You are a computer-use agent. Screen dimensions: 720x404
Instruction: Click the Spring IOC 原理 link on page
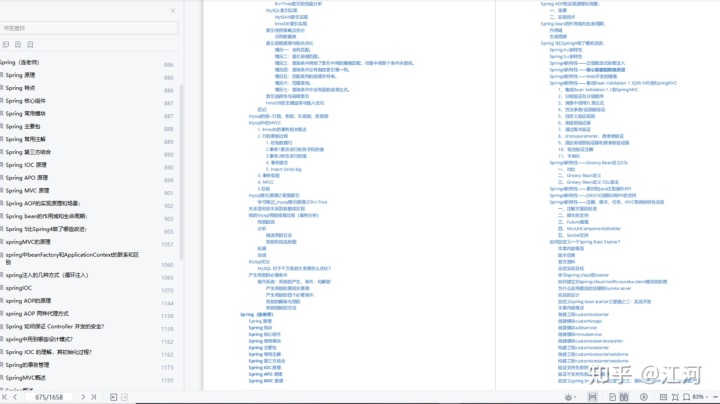coord(264,368)
